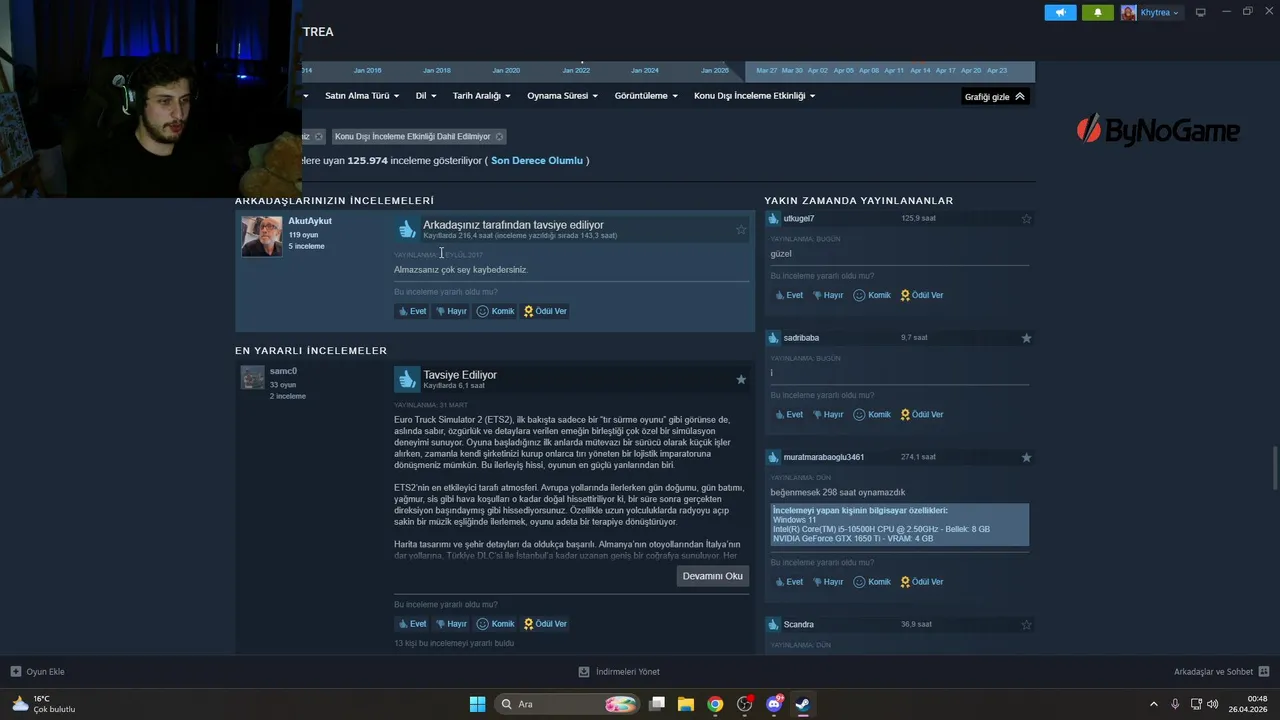The width and height of the screenshot is (1280, 720).
Task: Open the AkutAykut profile name link
Action: coord(310,221)
